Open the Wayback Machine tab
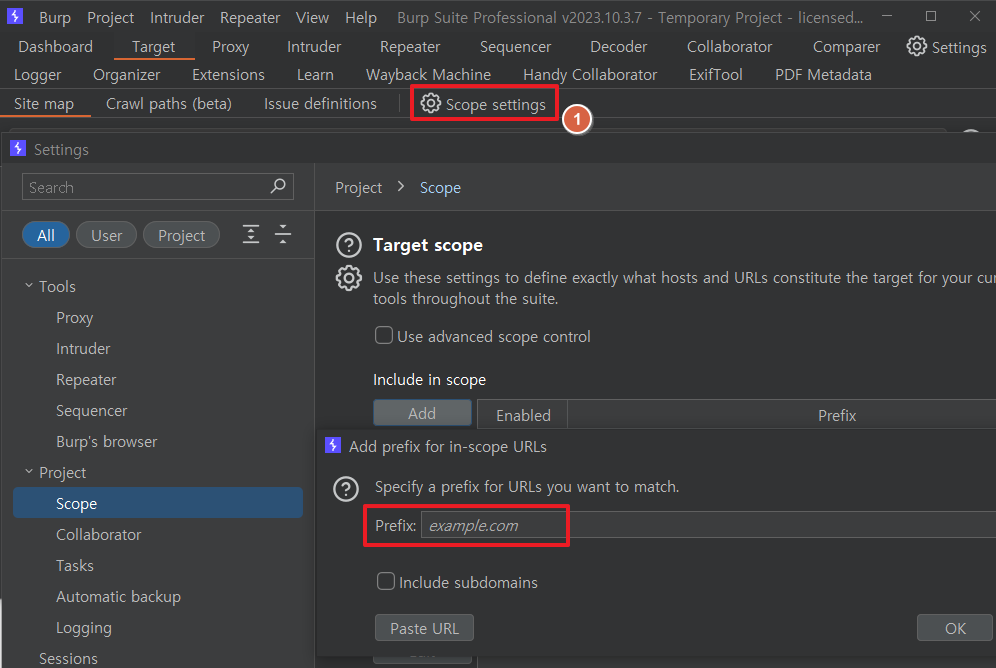Screen dimensions: 996x668 tap(428, 75)
